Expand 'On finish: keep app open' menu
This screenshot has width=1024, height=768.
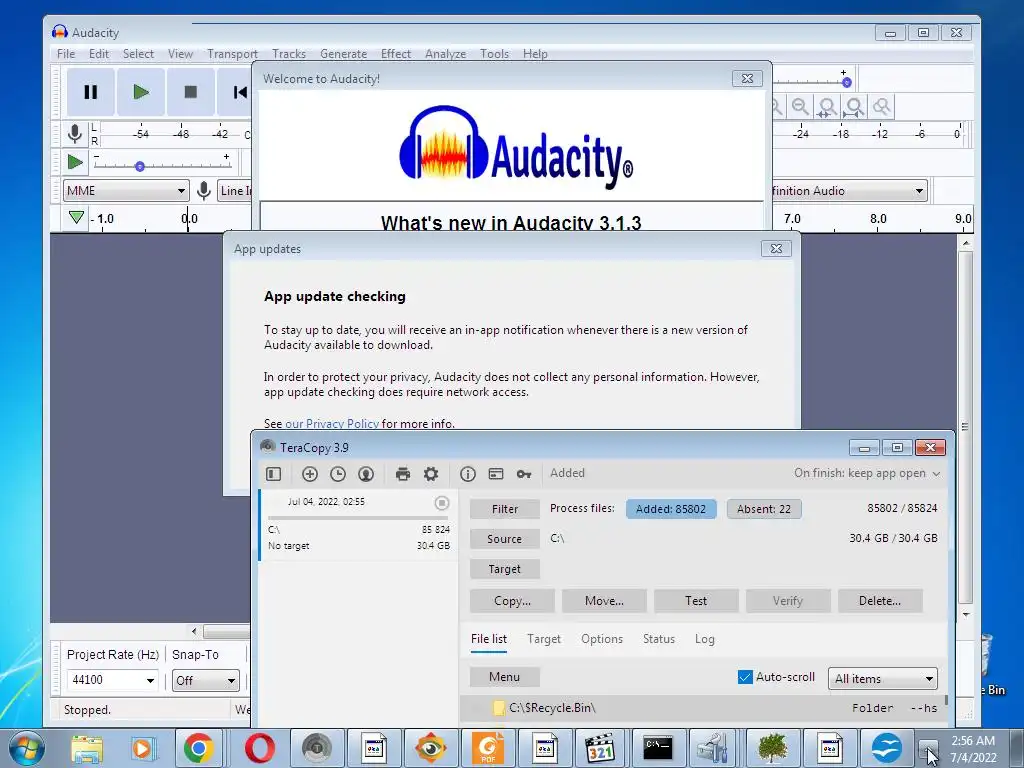tap(867, 473)
